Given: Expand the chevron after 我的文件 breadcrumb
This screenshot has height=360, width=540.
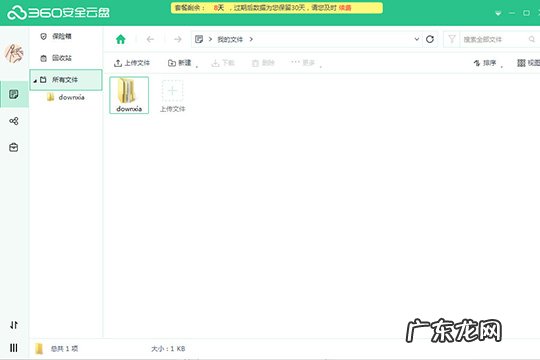Looking at the screenshot, I should coord(251,39).
